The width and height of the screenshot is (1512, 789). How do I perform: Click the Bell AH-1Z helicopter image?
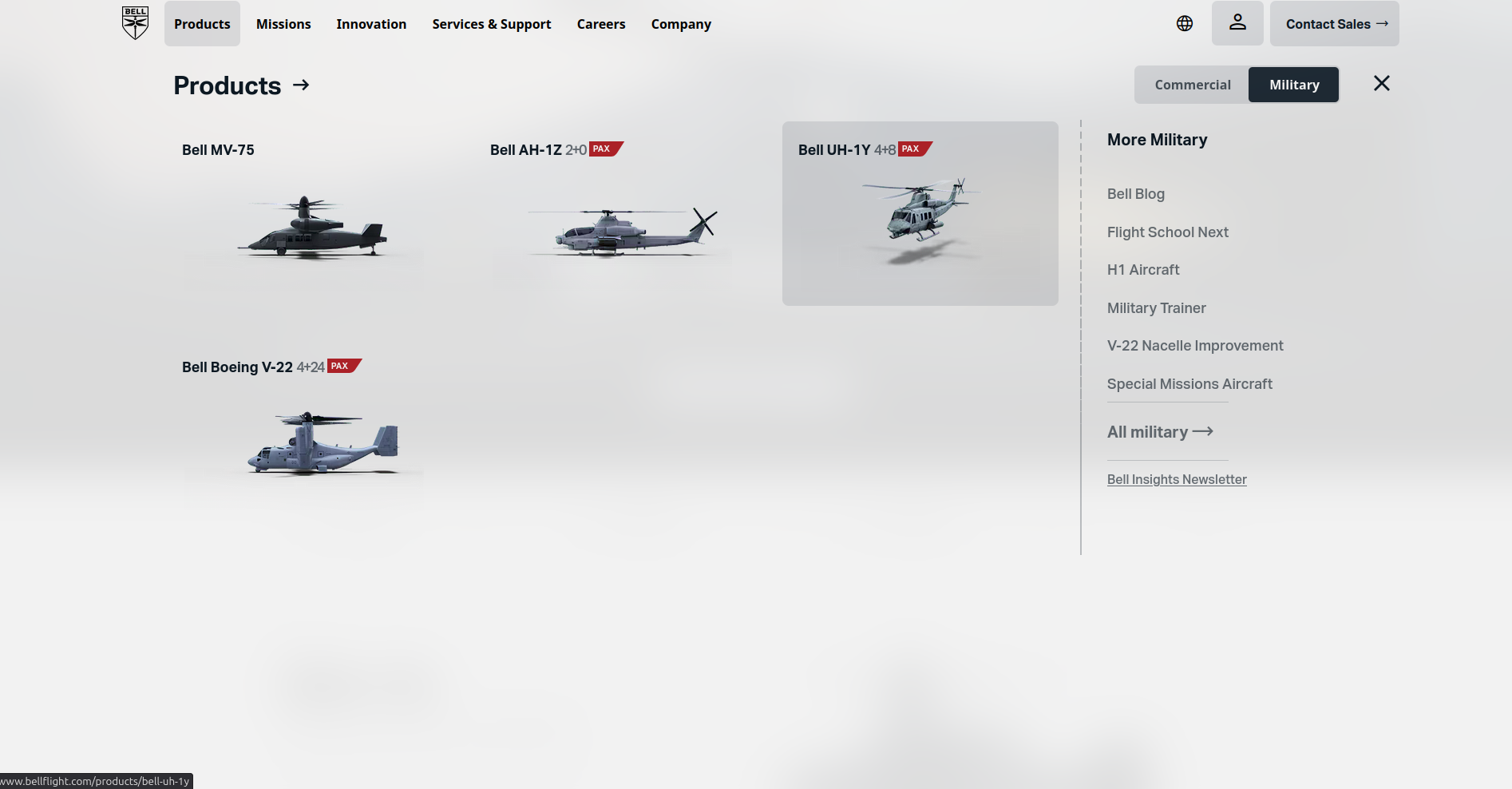(x=623, y=232)
